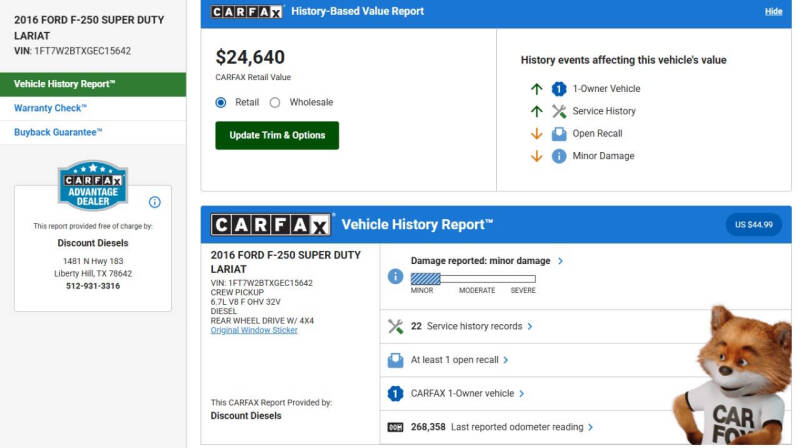Viewport: 800px width, 448px height.
Task: Open the Buyback Guarantee tab
Action: pos(58,132)
